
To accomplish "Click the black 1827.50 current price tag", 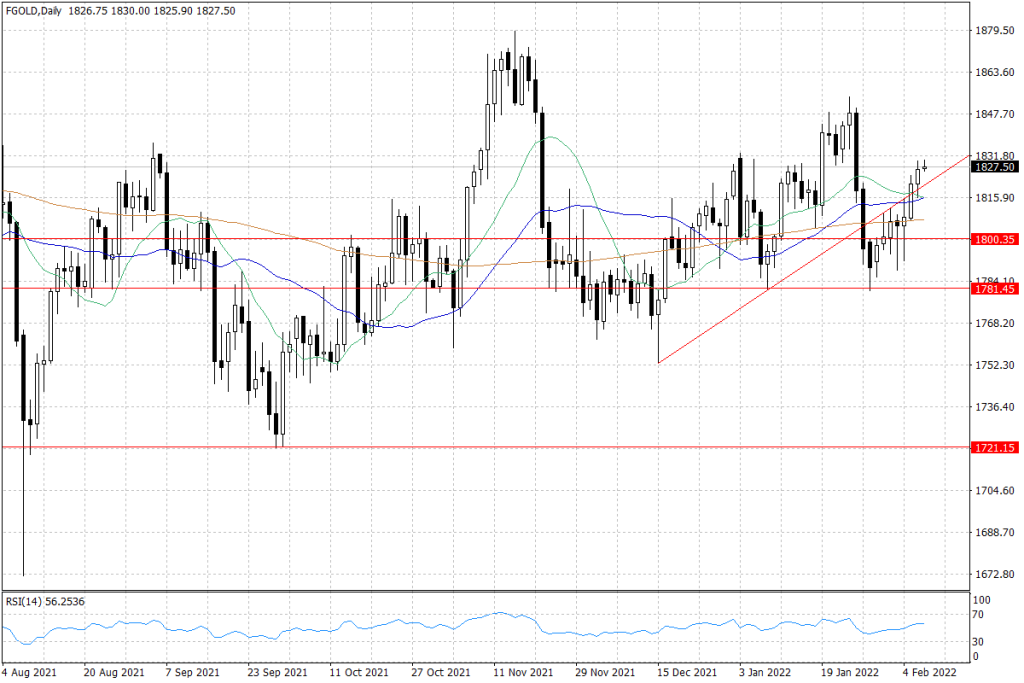I will (x=994, y=167).
